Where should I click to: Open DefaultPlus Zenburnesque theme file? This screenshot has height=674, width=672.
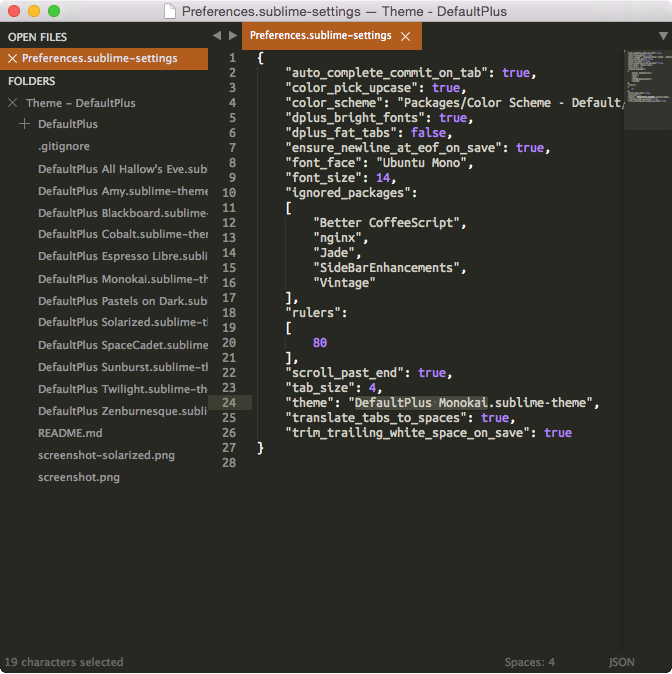(123, 411)
